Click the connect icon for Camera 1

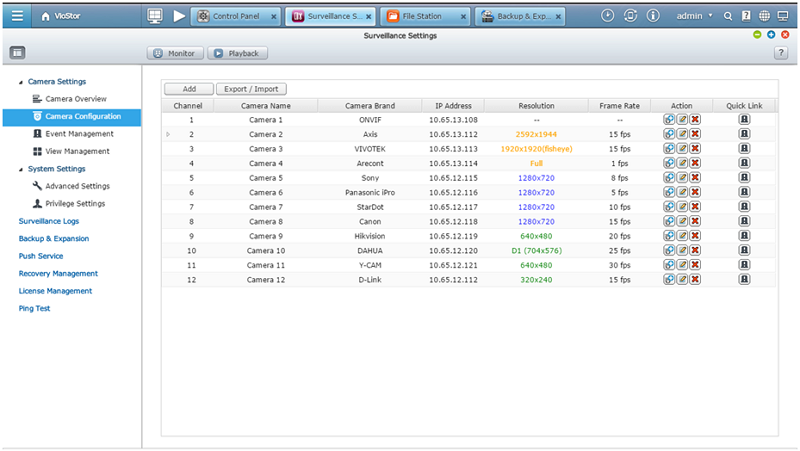669,119
